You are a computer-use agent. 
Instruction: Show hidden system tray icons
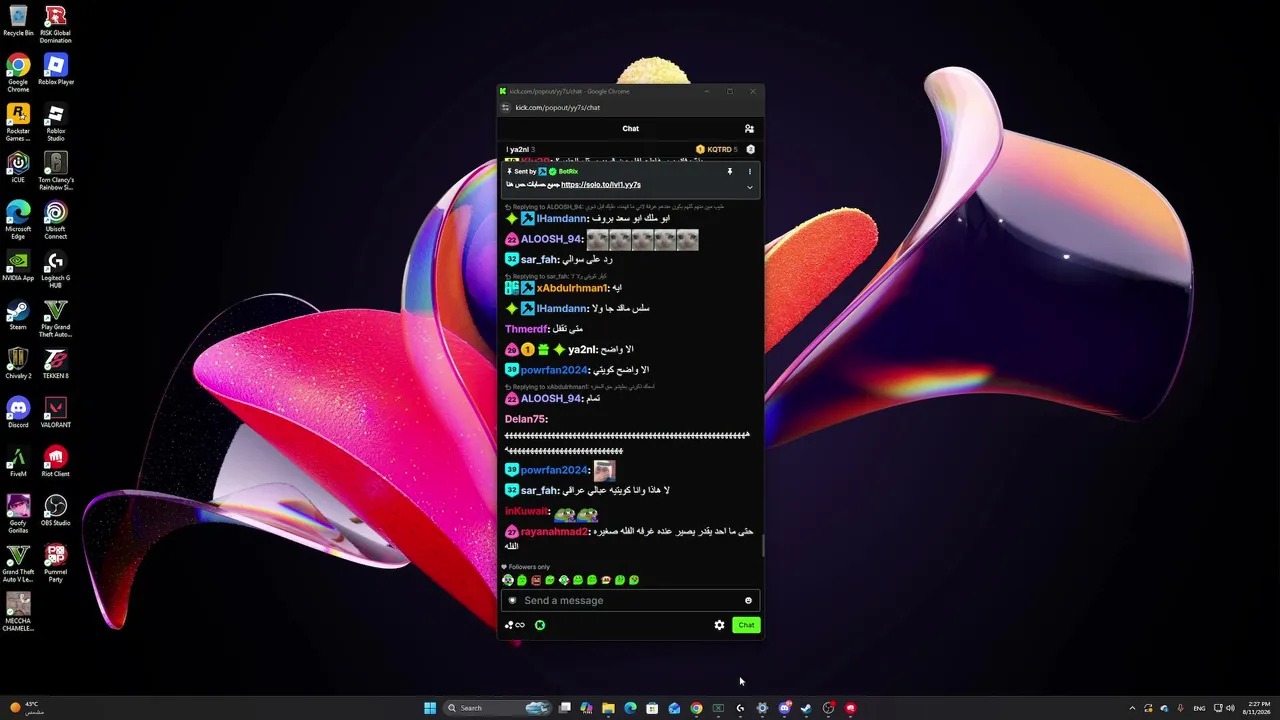[1132, 708]
